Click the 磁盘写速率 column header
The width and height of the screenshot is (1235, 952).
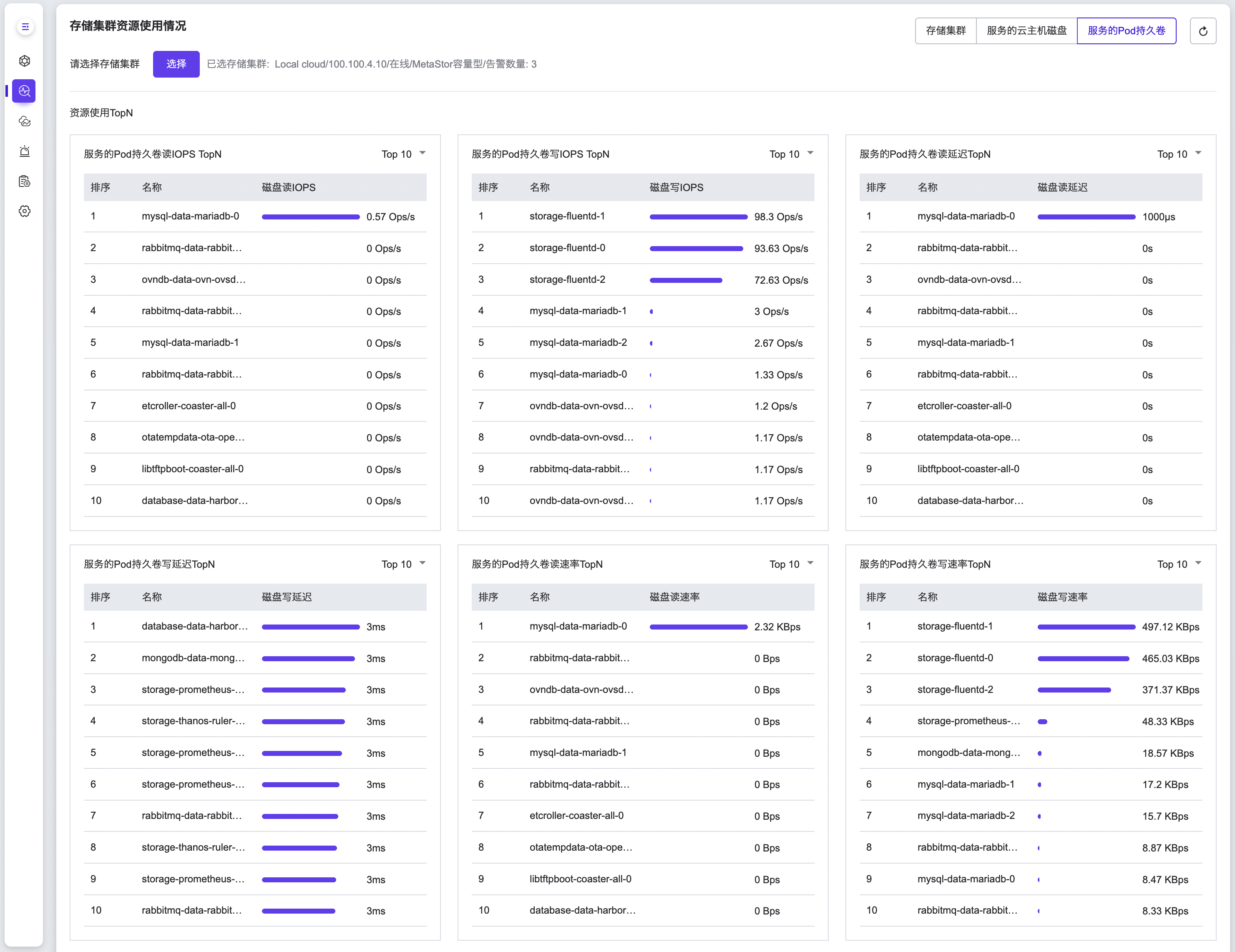(1062, 597)
